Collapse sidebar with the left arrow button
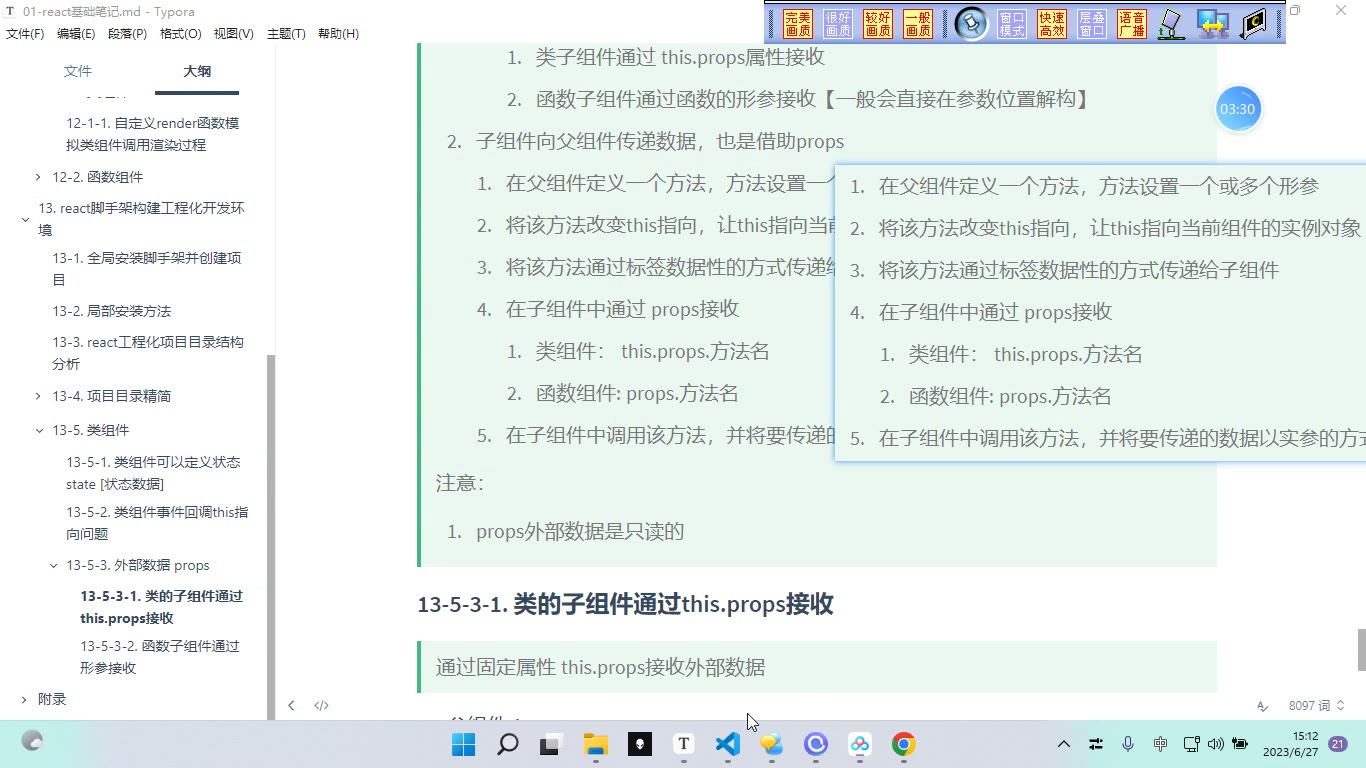This screenshot has width=1366, height=768. pos(291,705)
